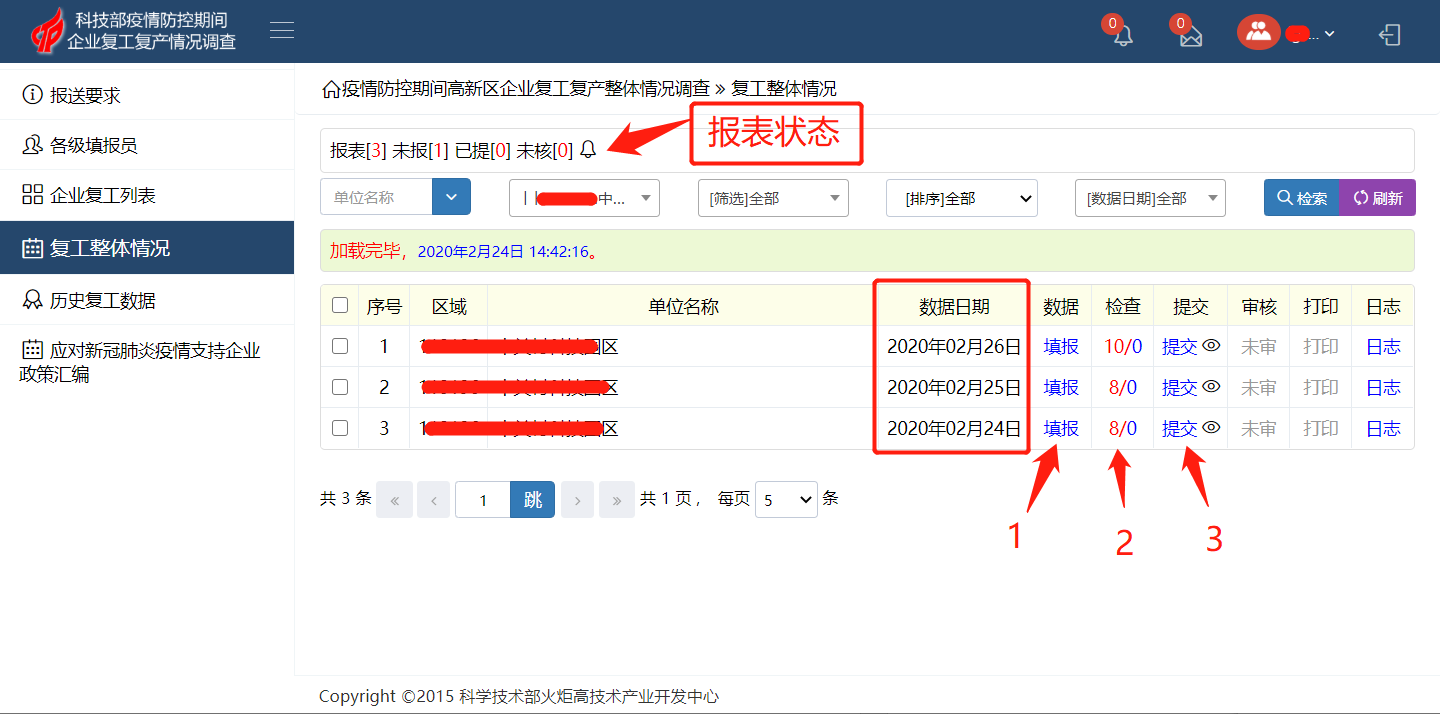
Task: Open the envelope messages icon
Action: (x=1190, y=36)
